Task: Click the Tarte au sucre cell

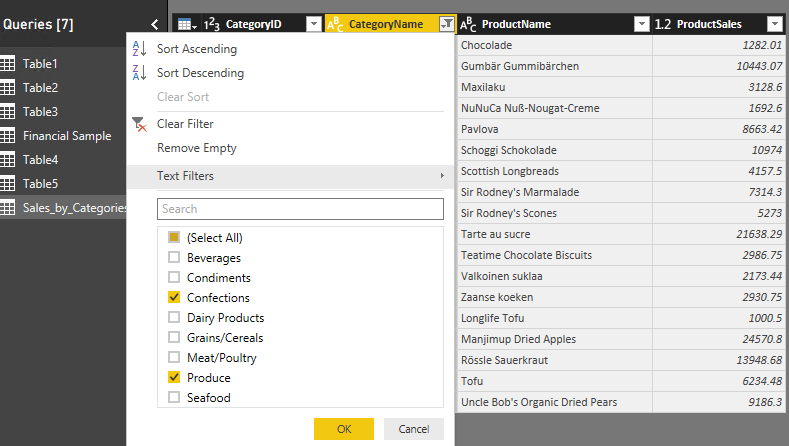Action: (555, 234)
